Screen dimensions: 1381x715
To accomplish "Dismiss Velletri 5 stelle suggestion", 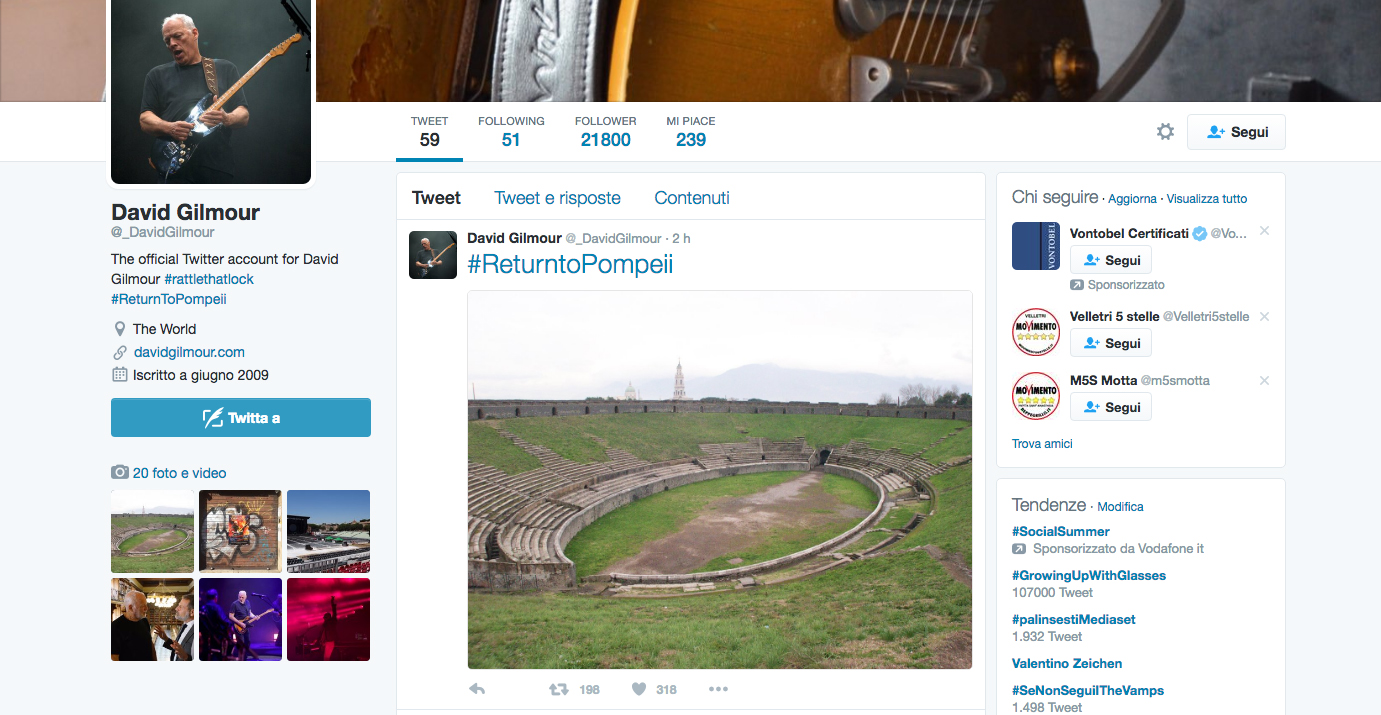I will pyautogui.click(x=1264, y=316).
